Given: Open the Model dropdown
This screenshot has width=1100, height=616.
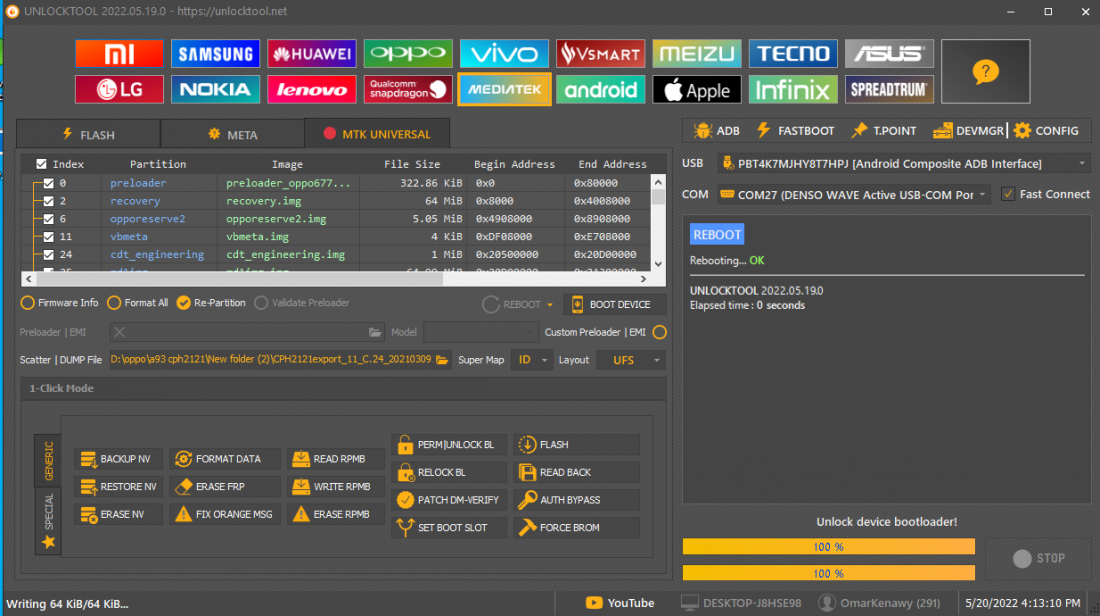Looking at the screenshot, I should pyautogui.click(x=481, y=332).
